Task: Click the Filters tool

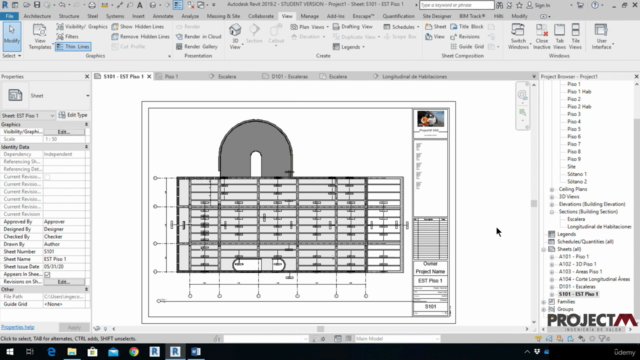Action: (x=67, y=36)
